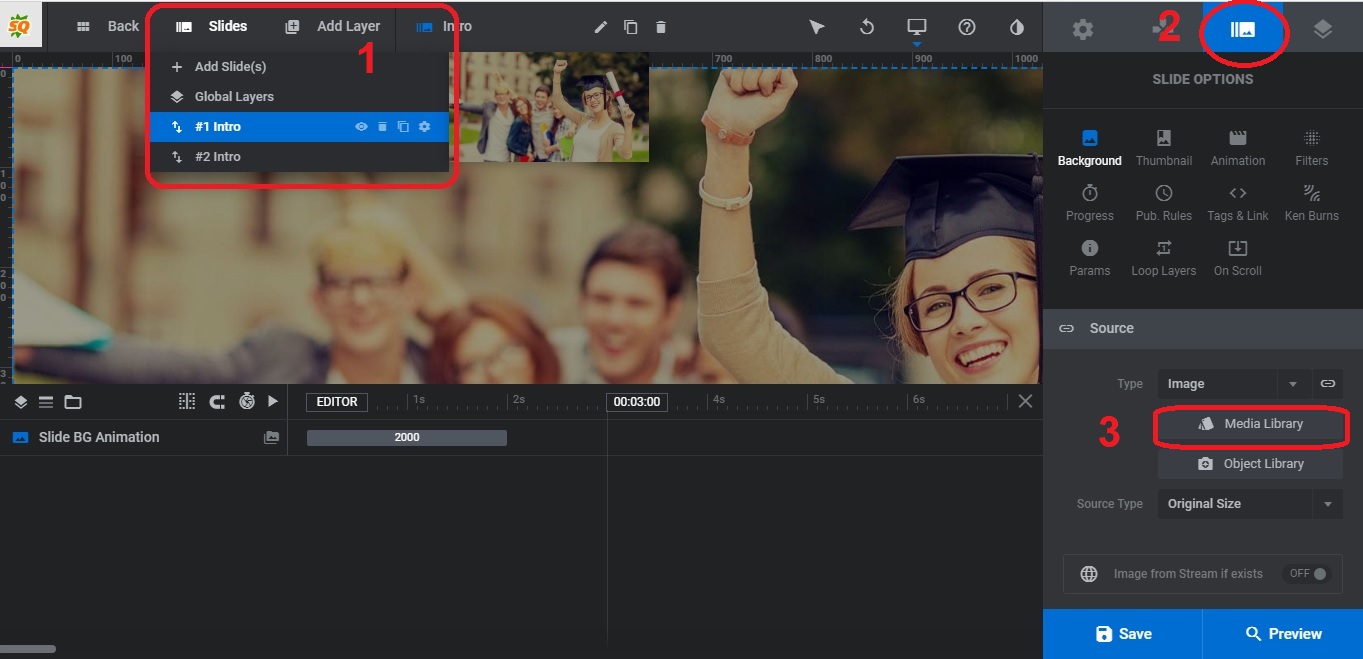Screen dimensions: 1363x659
Task: Click the Preview button
Action: click(x=1283, y=634)
